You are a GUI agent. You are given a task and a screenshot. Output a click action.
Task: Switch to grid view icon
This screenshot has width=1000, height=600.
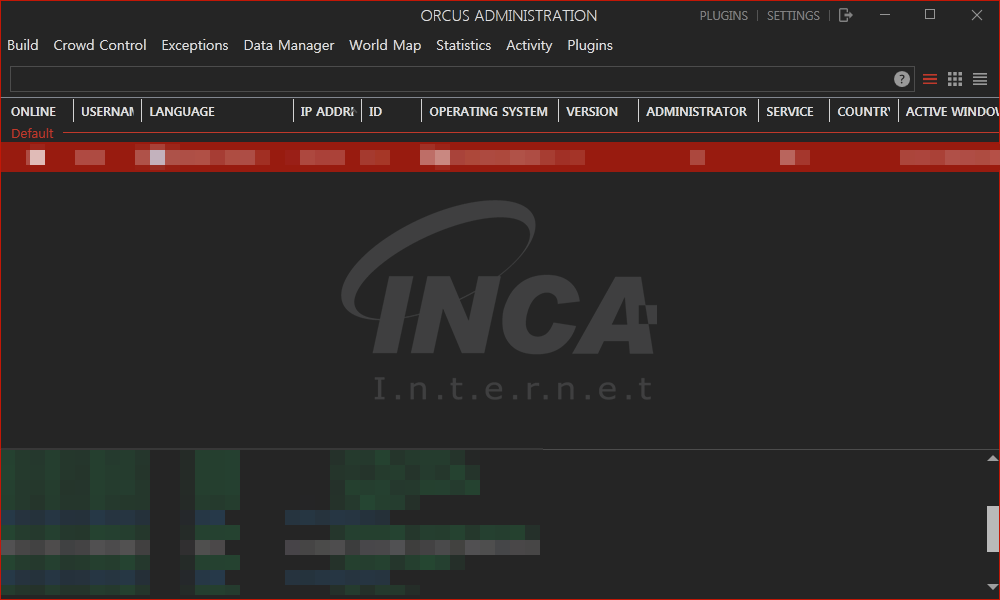(955, 79)
